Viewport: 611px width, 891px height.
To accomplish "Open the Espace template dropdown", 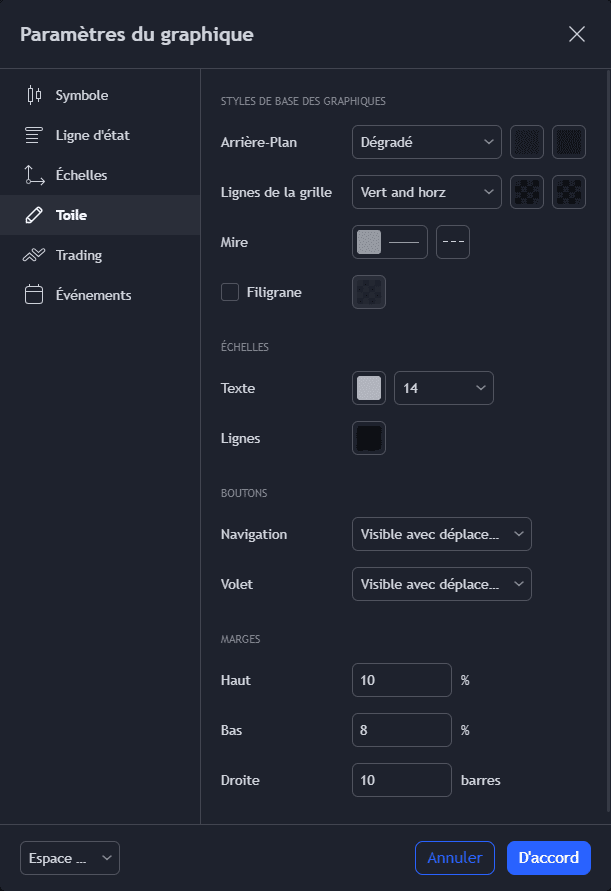I will coord(70,858).
